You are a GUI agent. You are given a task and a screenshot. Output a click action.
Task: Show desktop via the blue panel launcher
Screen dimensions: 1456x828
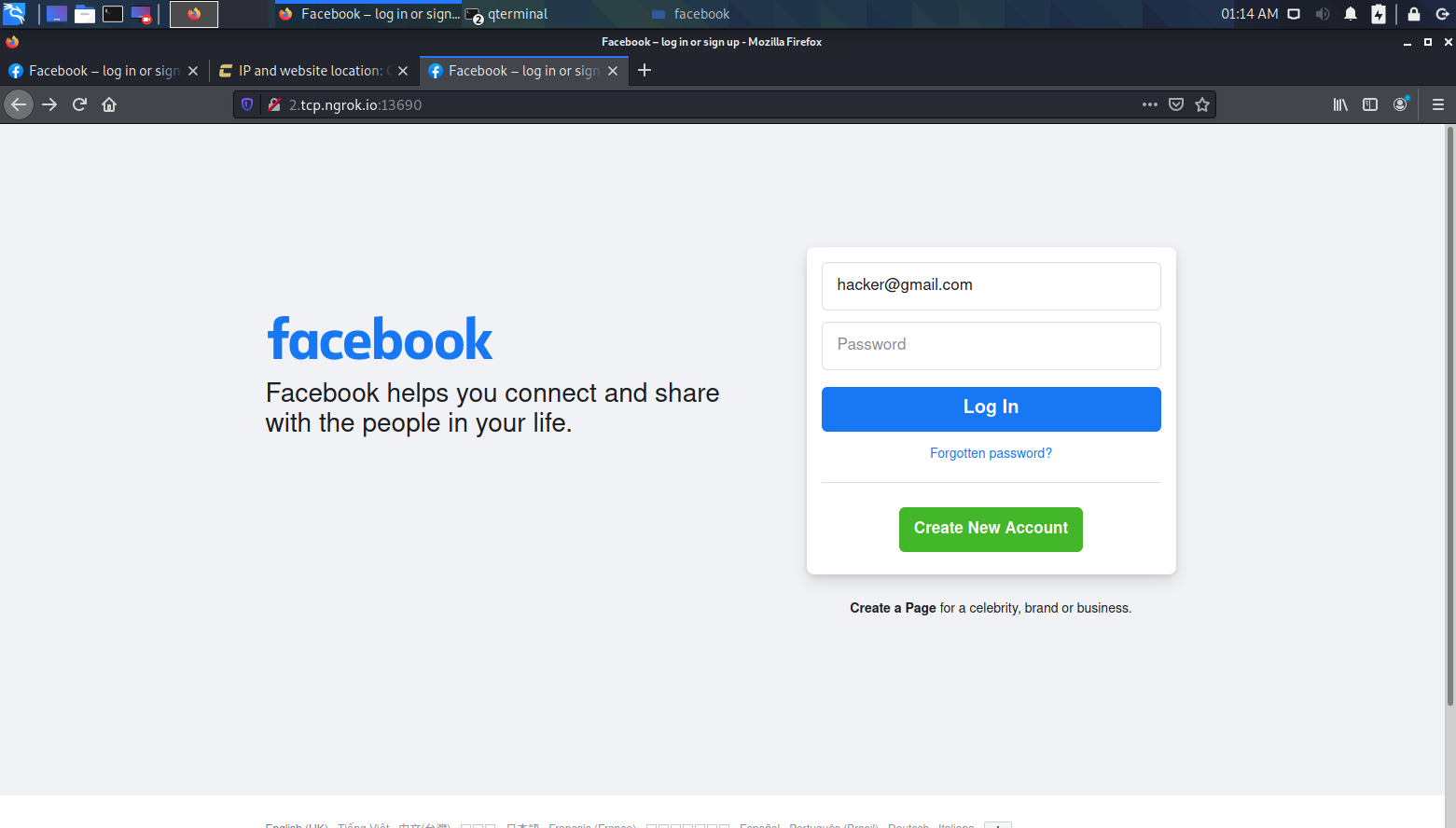tap(57, 14)
